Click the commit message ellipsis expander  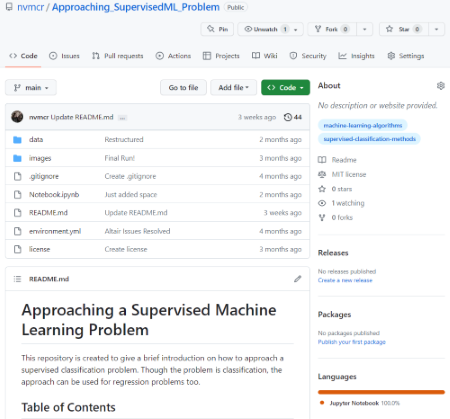[122, 118]
